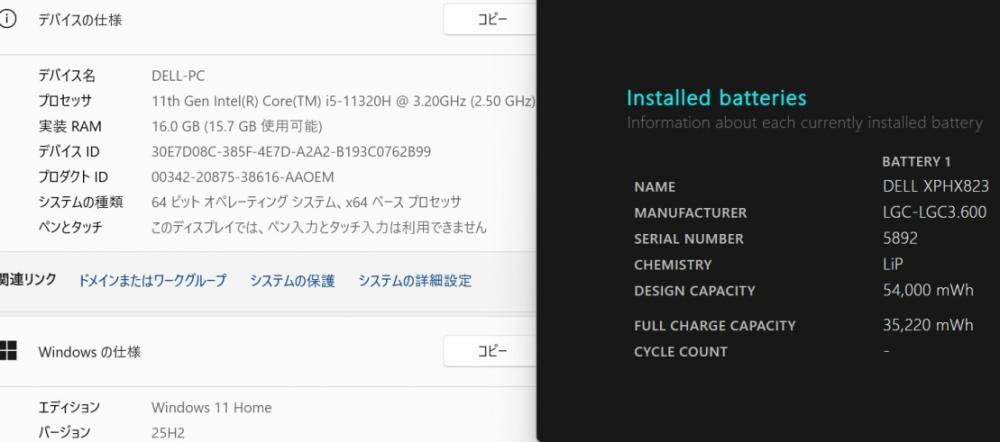Select system type value 64 ビット オペレーティング システム
Viewport: 1000px width, 442px height.
306,202
